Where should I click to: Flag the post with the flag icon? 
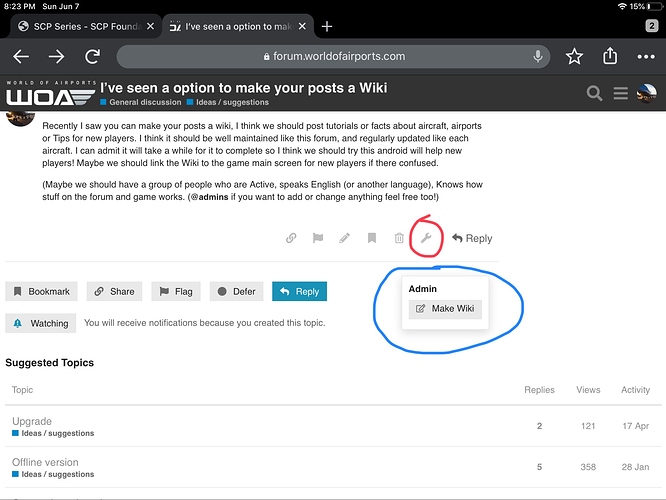(318, 238)
